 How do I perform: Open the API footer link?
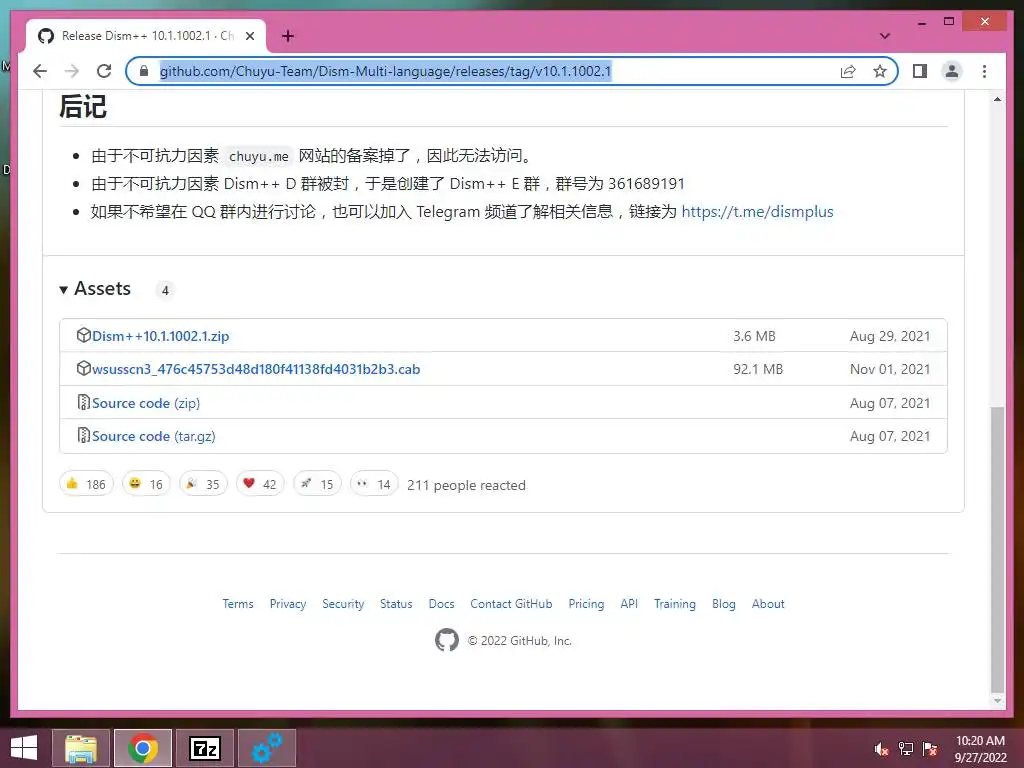pyautogui.click(x=629, y=604)
